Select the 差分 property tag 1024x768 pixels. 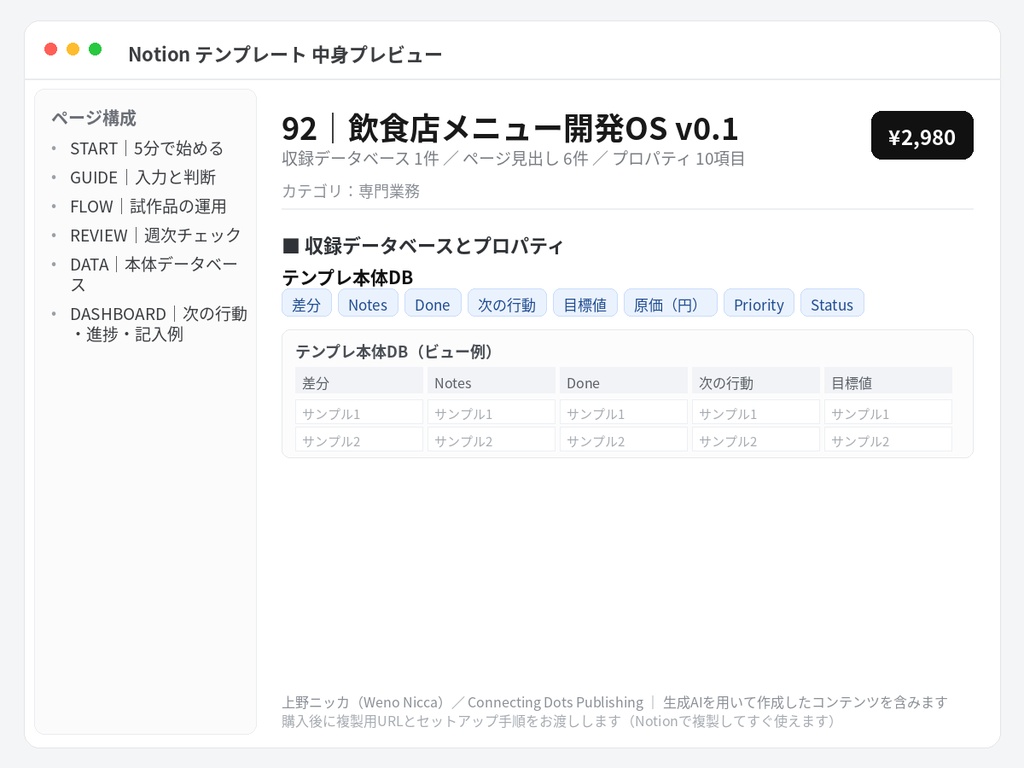coord(306,304)
